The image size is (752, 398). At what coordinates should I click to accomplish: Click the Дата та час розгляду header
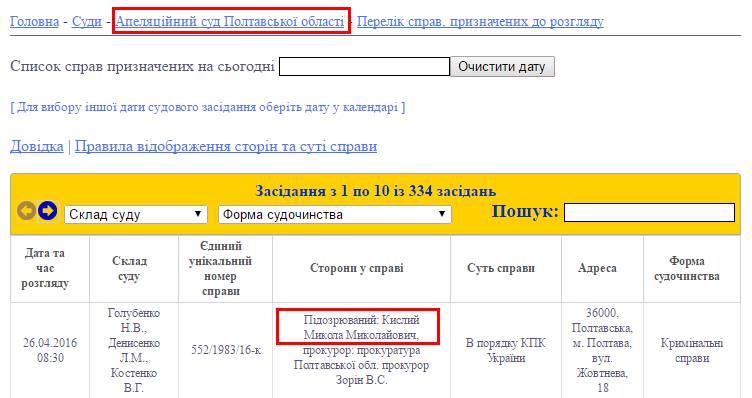(x=50, y=269)
